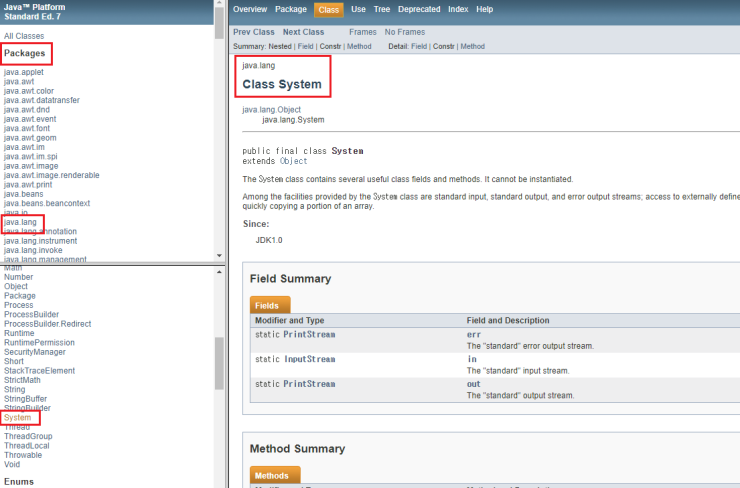
Task: Open the SecurityManager class
Action: pyautogui.click(x=34, y=352)
